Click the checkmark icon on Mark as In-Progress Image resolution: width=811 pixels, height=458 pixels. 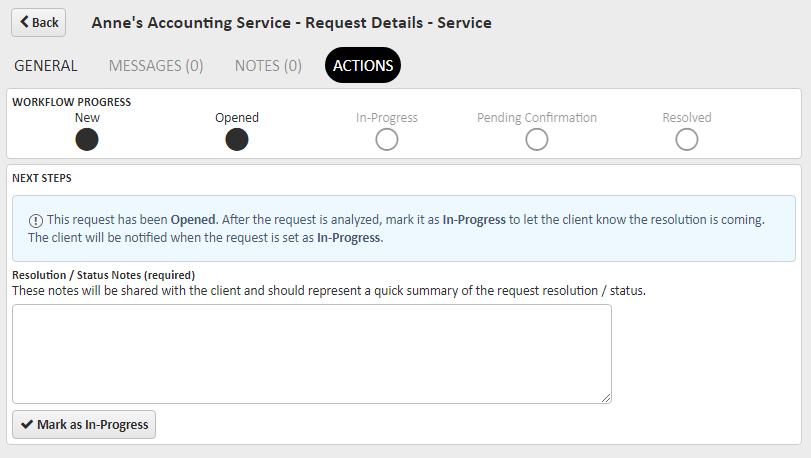(27, 424)
